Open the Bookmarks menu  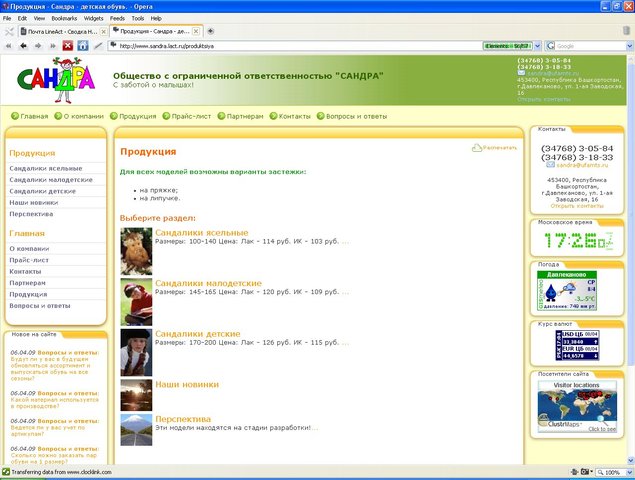click(63, 18)
